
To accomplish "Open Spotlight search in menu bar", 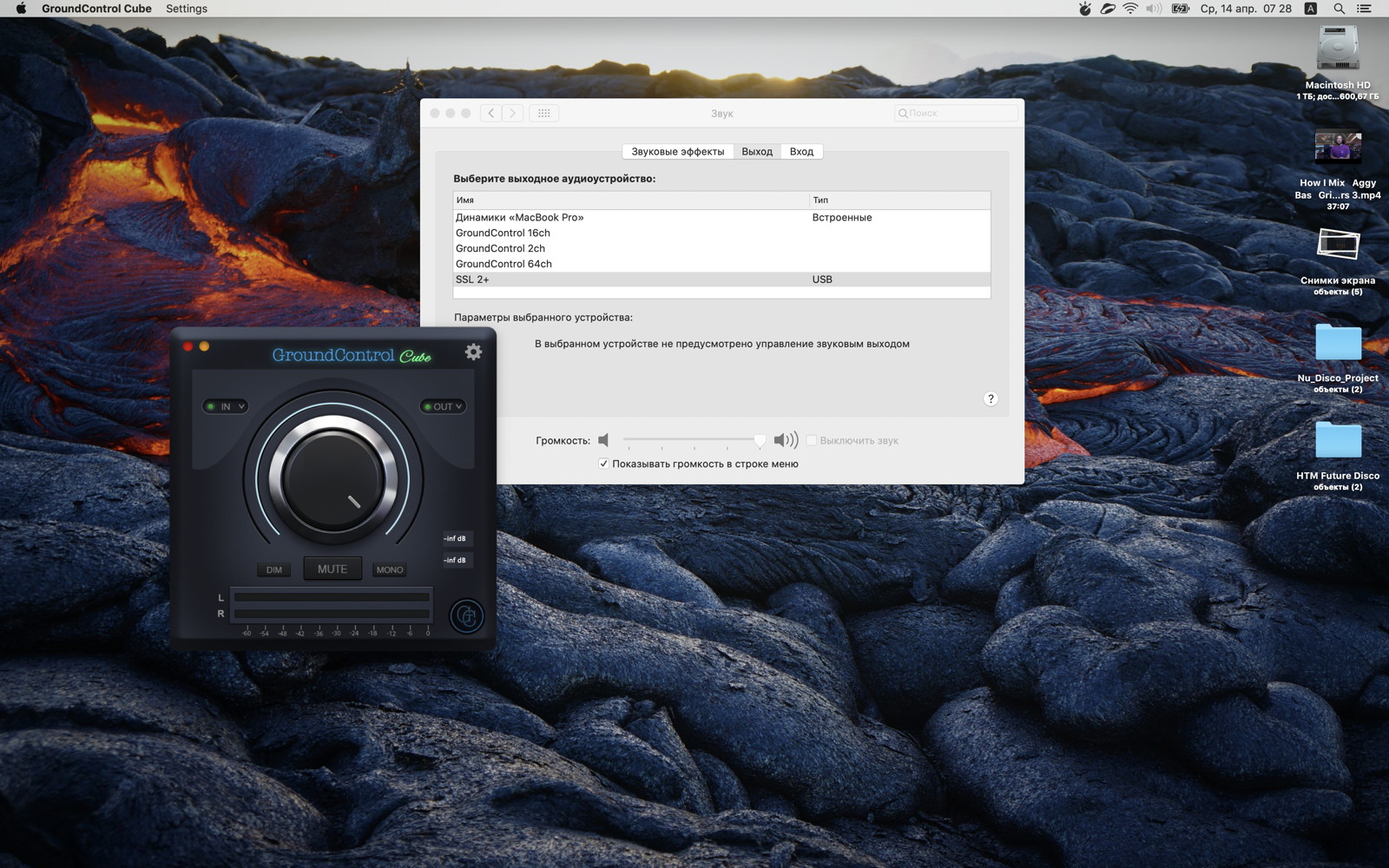I will 1340,9.
